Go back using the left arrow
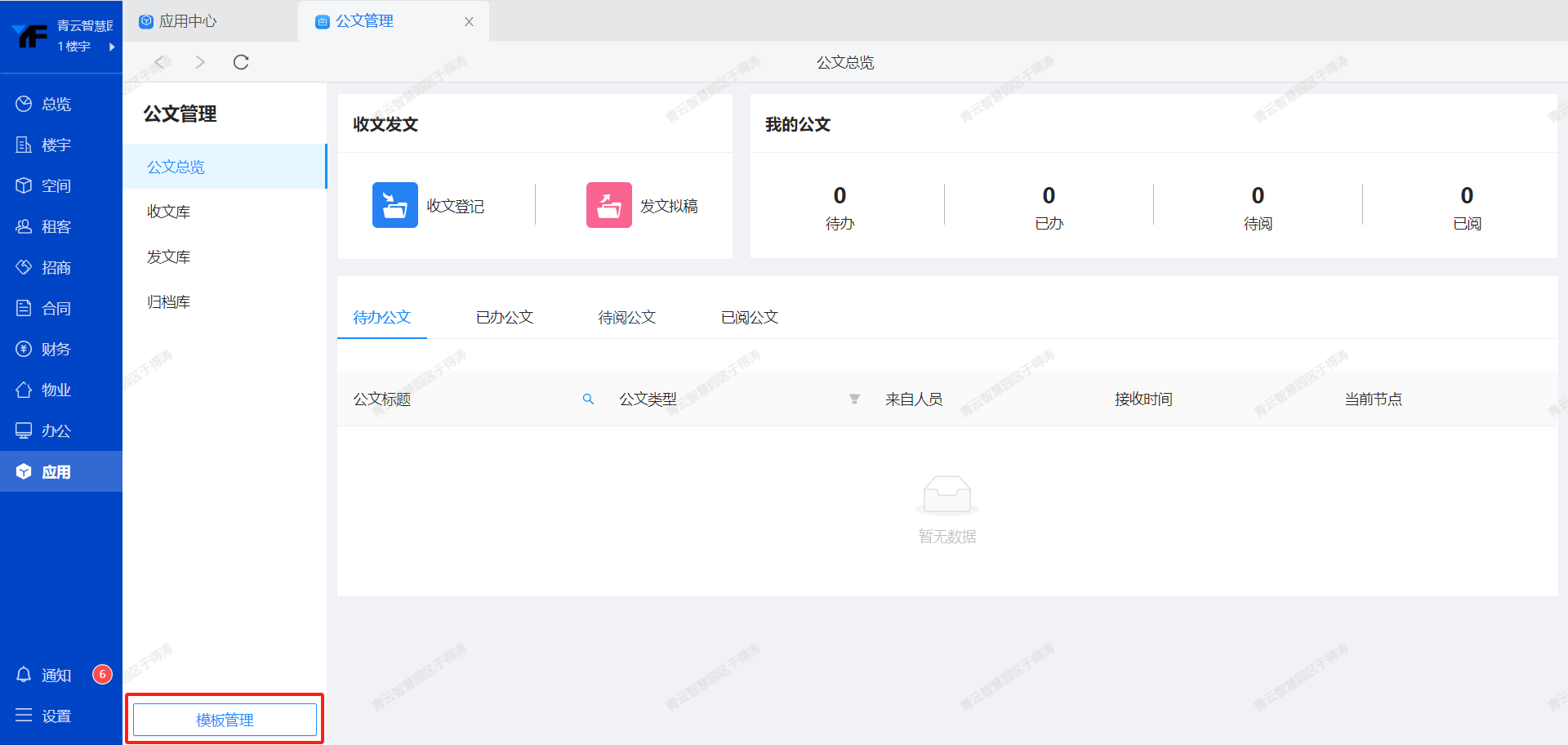1568x745 pixels. (160, 62)
